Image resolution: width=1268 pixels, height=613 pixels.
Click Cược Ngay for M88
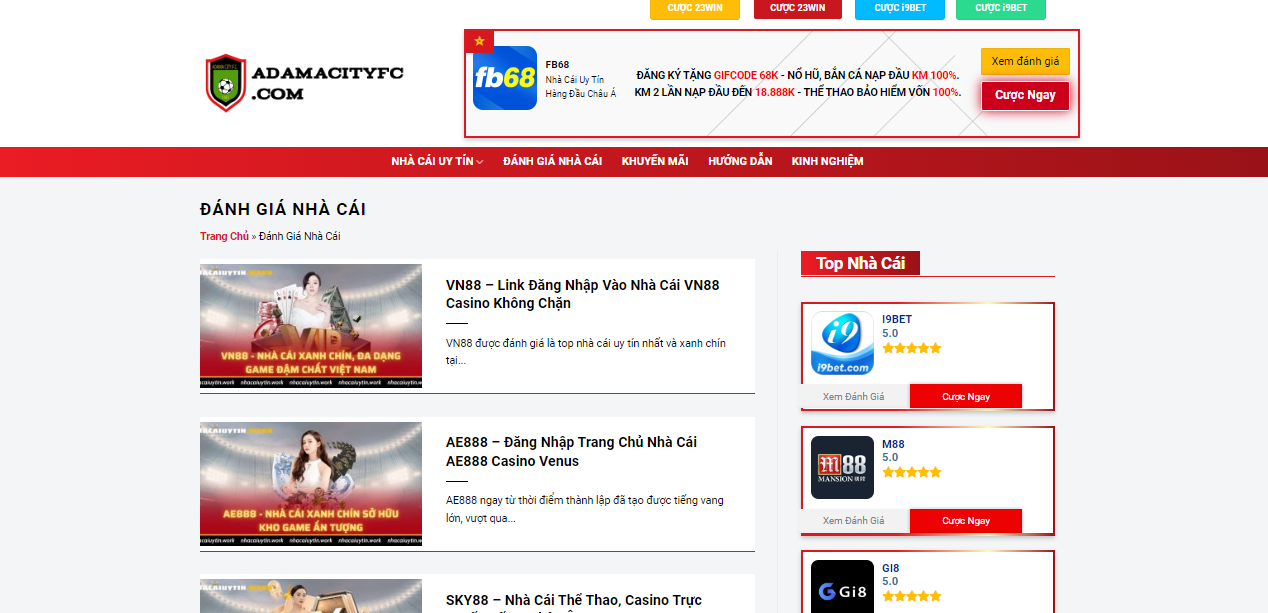pyautogui.click(x=966, y=520)
